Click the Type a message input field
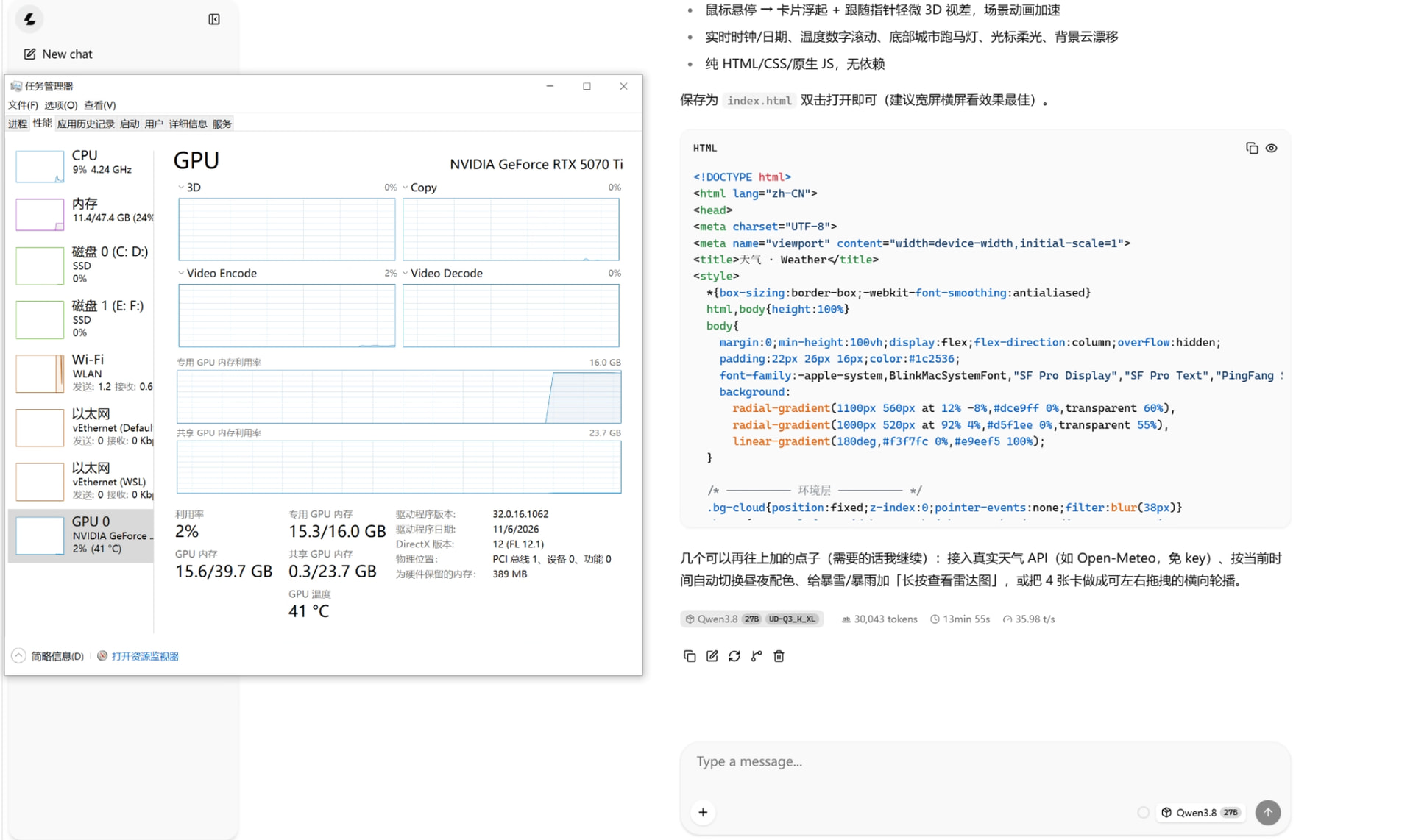 click(x=985, y=761)
